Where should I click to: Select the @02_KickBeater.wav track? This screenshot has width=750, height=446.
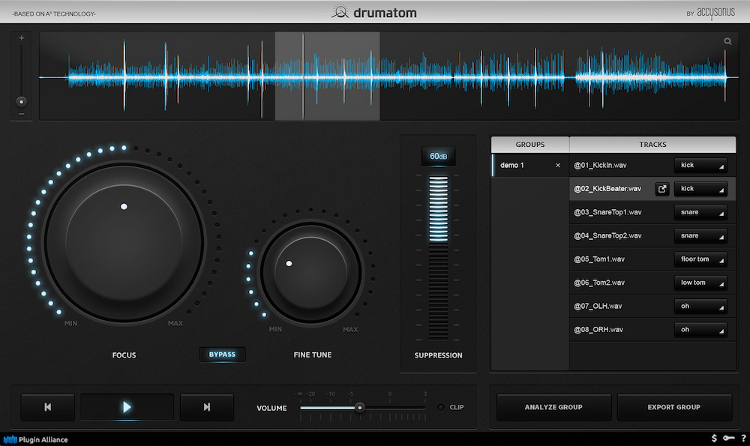click(652, 189)
